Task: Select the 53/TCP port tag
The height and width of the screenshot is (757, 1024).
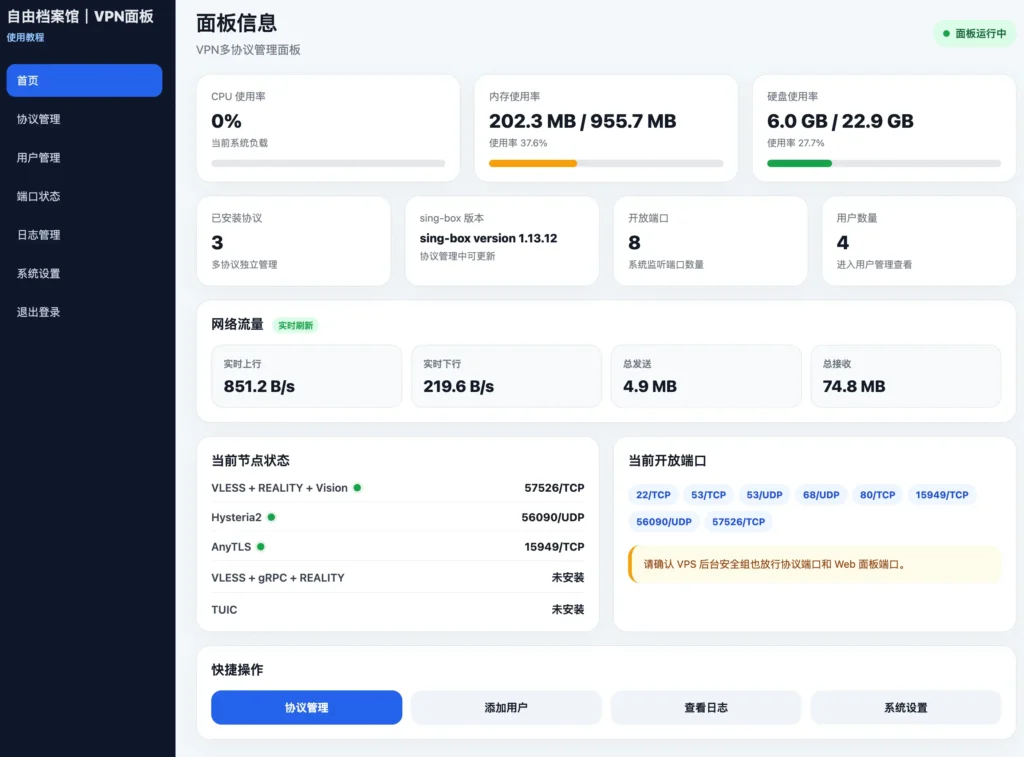Action: pyautogui.click(x=709, y=494)
